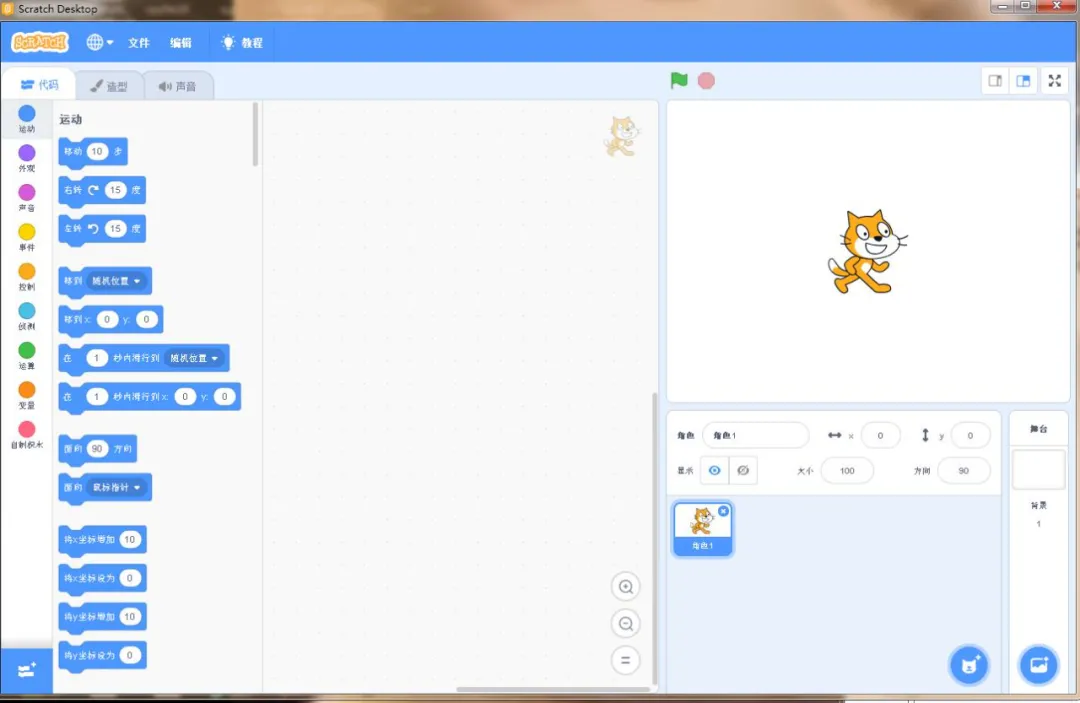Click the 左转 15 度 block

pyautogui.click(x=102, y=229)
